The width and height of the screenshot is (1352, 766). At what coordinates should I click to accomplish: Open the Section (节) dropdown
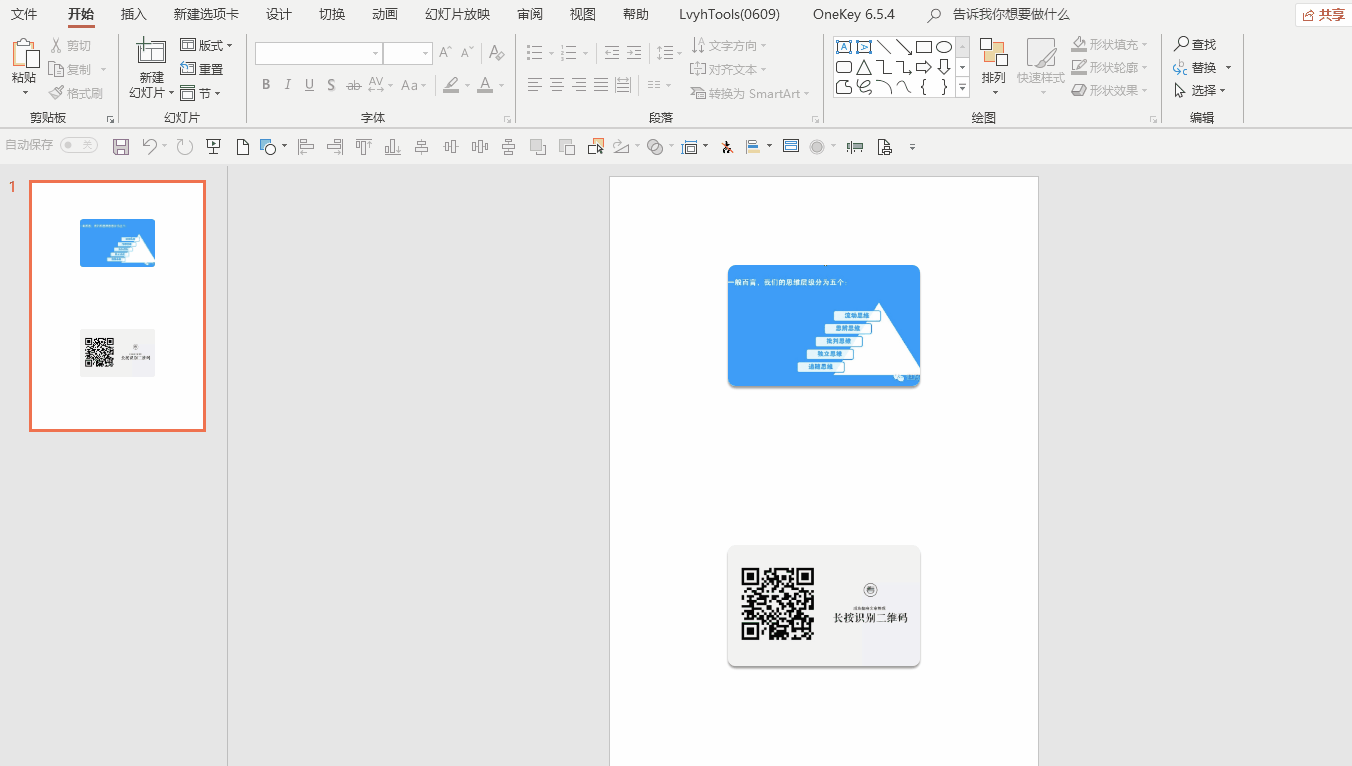tap(200, 93)
